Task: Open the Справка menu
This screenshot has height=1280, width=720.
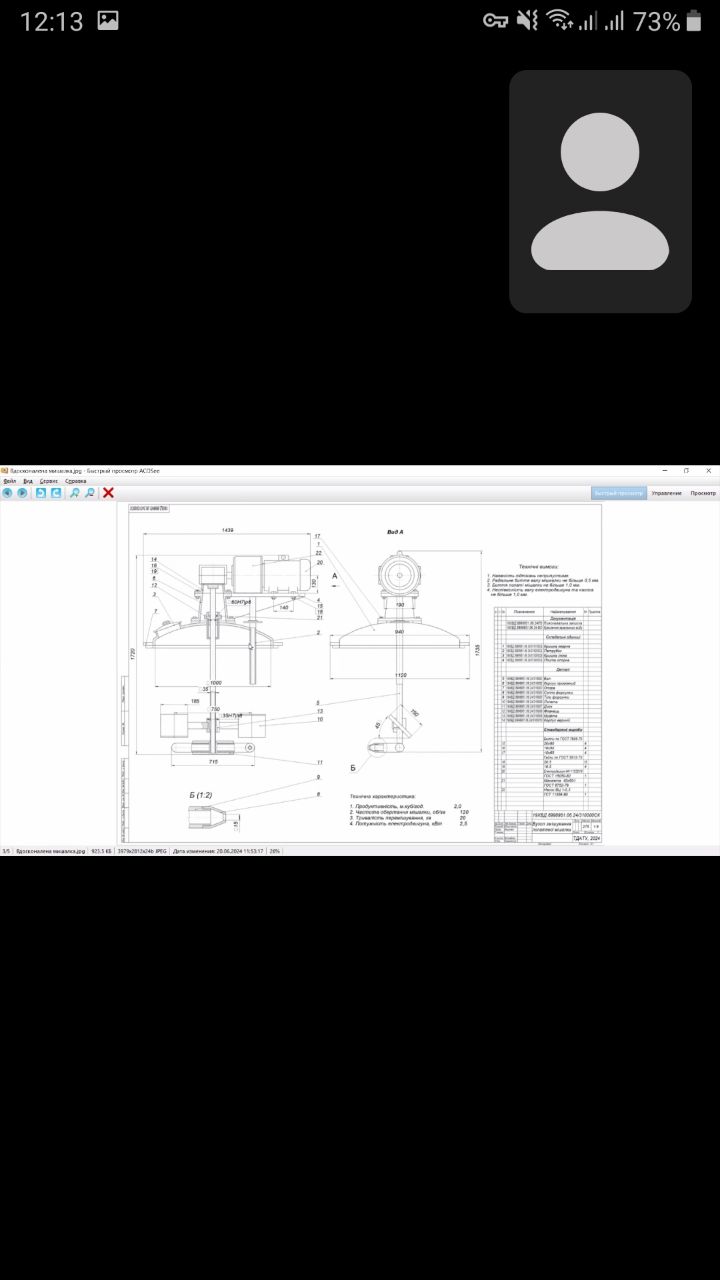Action: pyautogui.click(x=76, y=481)
